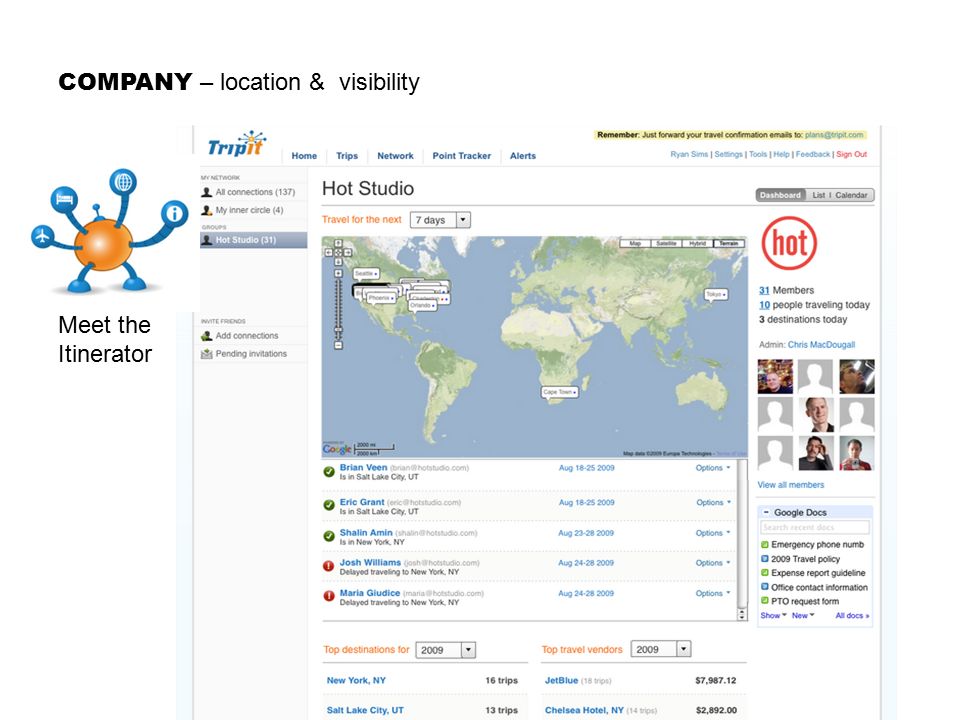Click the map pan-up arrow
The image size is (960, 720).
click(x=338, y=244)
